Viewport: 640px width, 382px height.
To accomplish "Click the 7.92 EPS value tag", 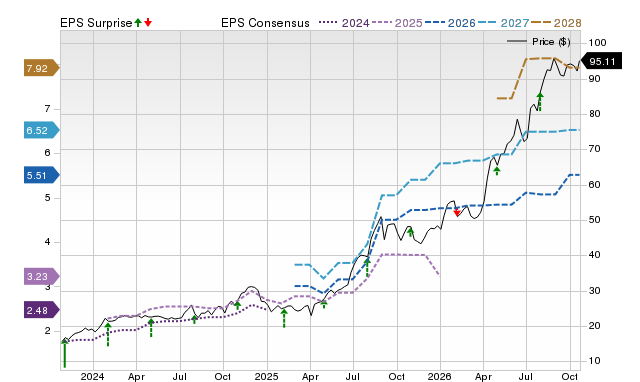I will pos(42,68).
